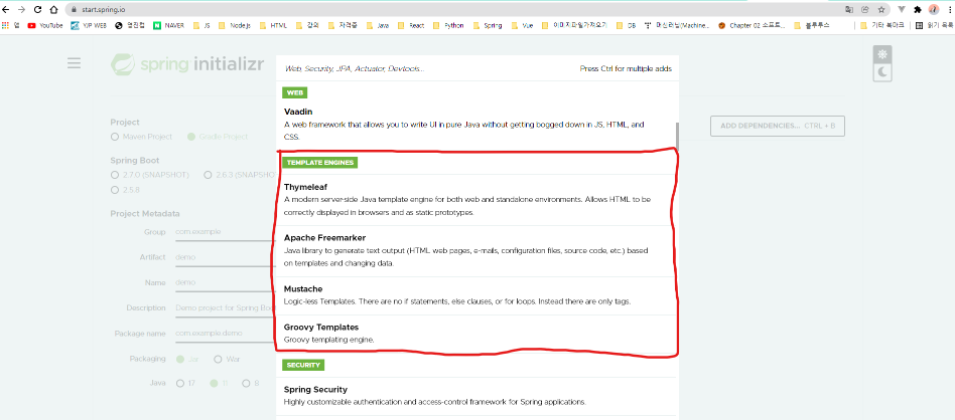Click the Security category tag
Screen dimensions: 955x420
click(x=303, y=365)
